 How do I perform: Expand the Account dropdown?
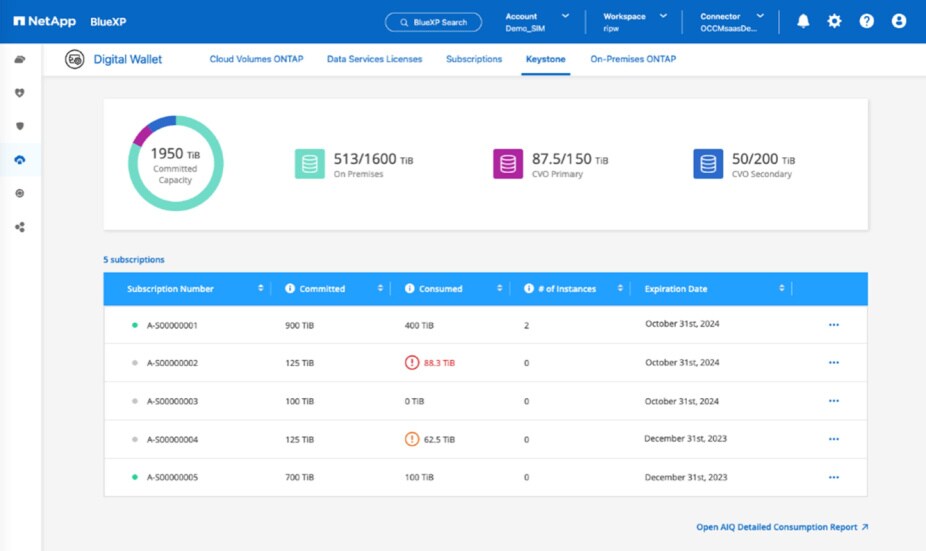pyautogui.click(x=565, y=16)
